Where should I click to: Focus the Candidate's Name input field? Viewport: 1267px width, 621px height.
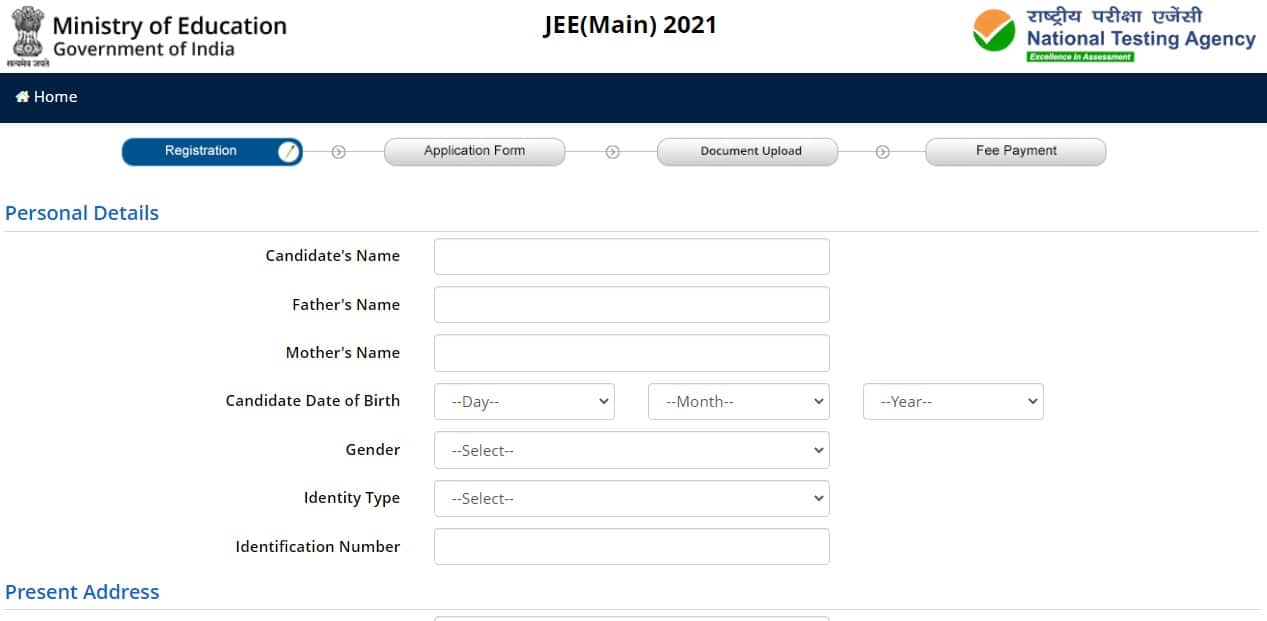pos(631,257)
